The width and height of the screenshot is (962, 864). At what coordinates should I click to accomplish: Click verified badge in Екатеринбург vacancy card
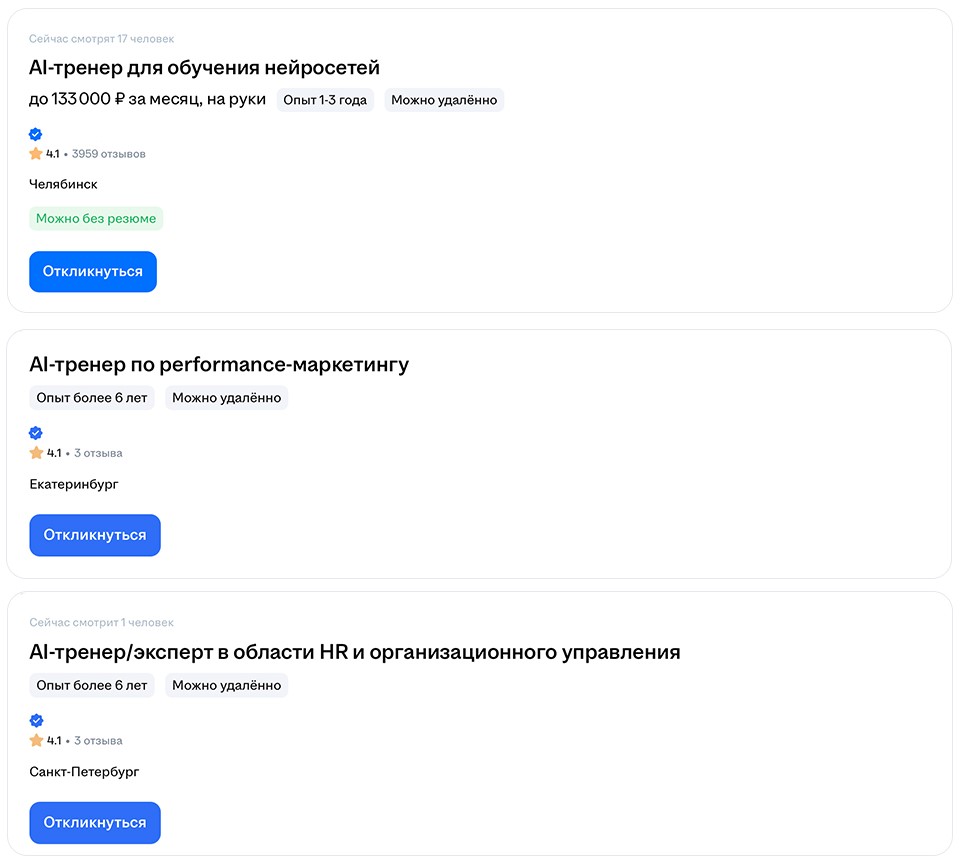click(x=36, y=433)
